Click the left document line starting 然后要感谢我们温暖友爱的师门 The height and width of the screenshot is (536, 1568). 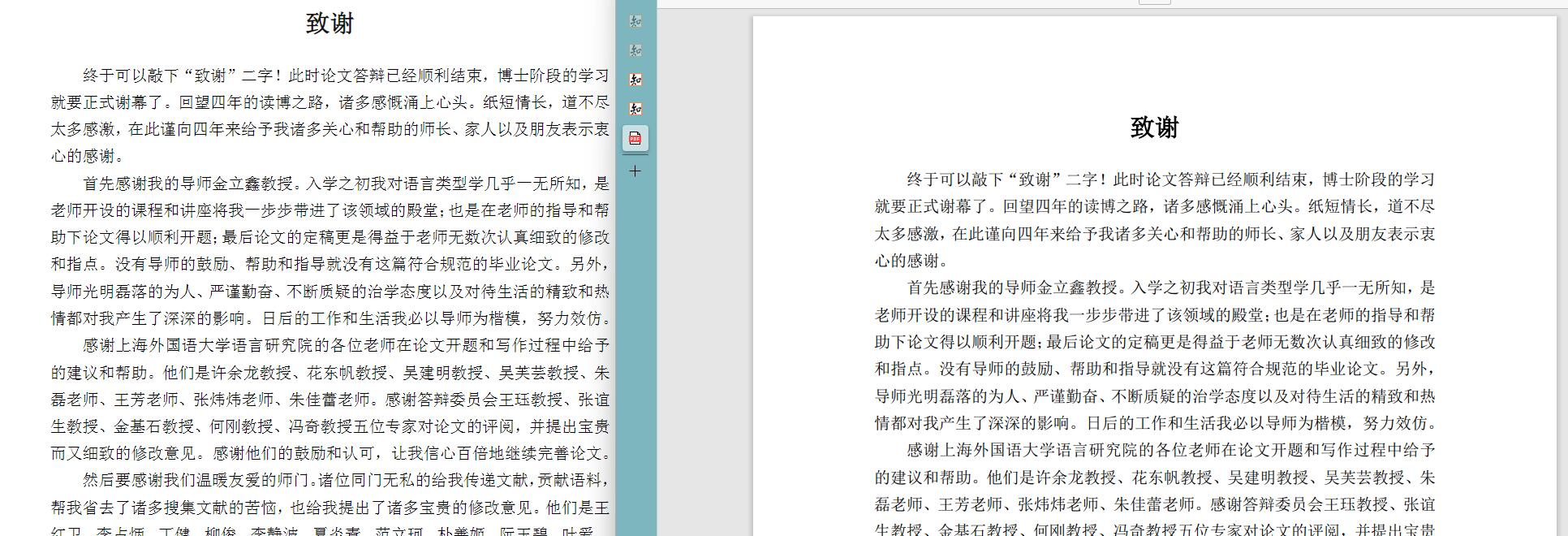tap(346, 481)
